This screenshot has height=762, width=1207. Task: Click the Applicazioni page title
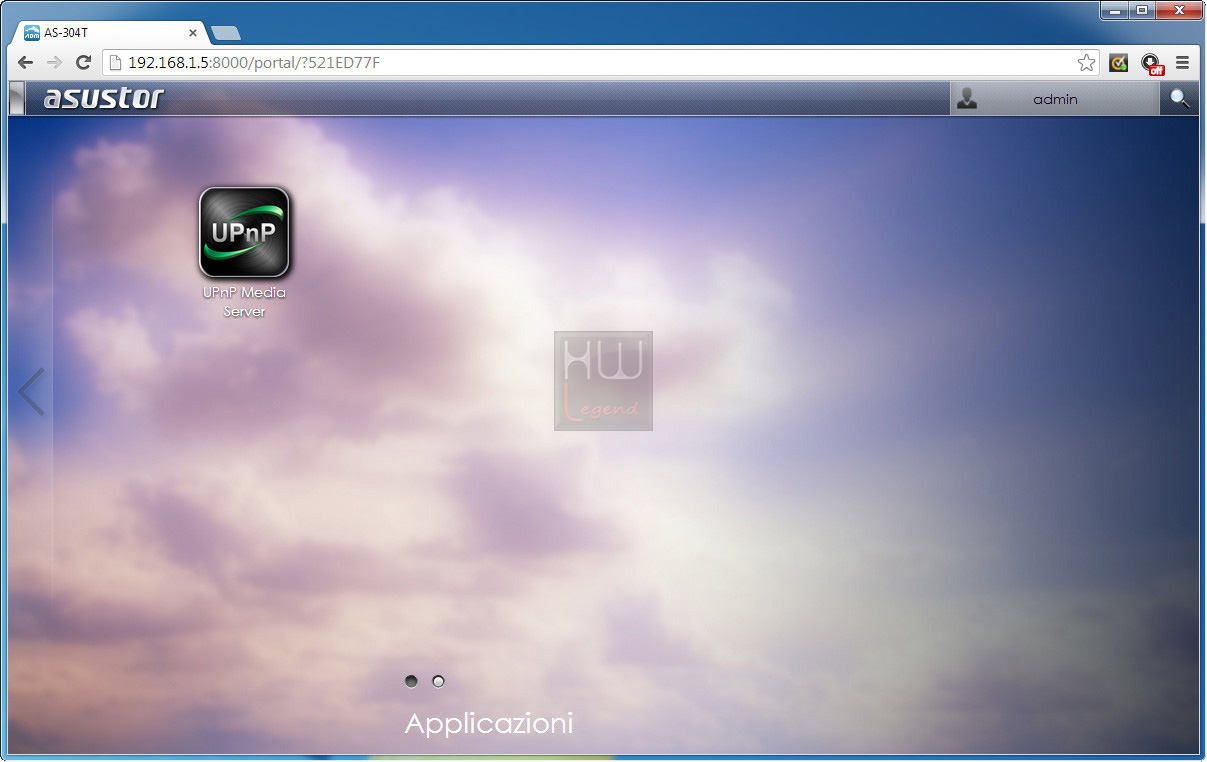(489, 724)
